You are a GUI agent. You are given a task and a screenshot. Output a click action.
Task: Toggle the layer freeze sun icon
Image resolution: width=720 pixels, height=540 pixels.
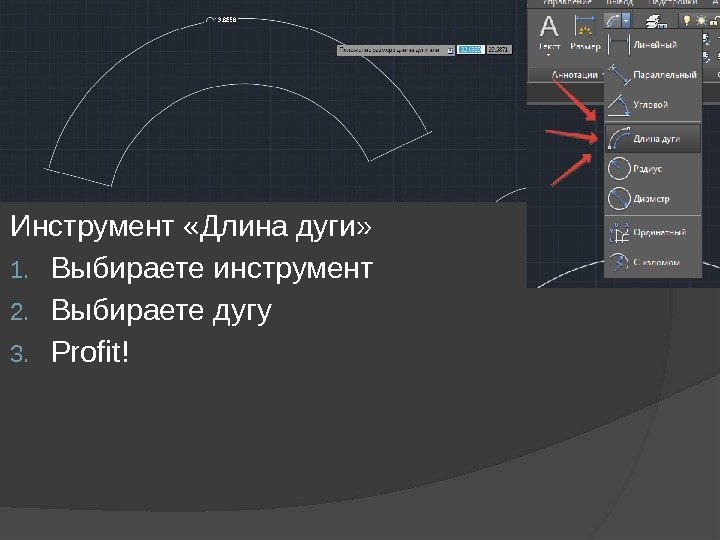point(701,21)
